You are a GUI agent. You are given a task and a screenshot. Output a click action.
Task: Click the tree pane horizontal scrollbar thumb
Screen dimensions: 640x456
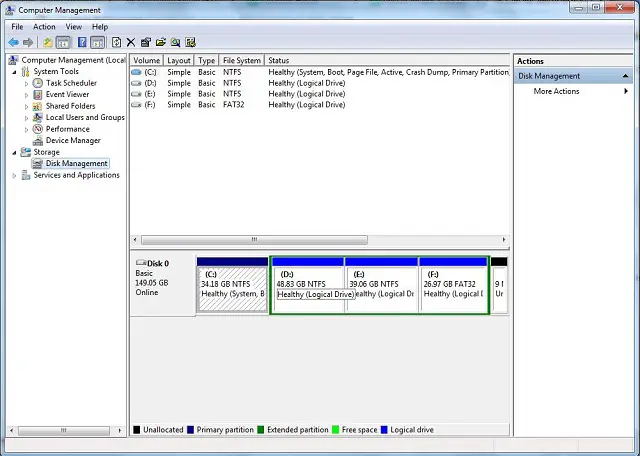pos(64,430)
